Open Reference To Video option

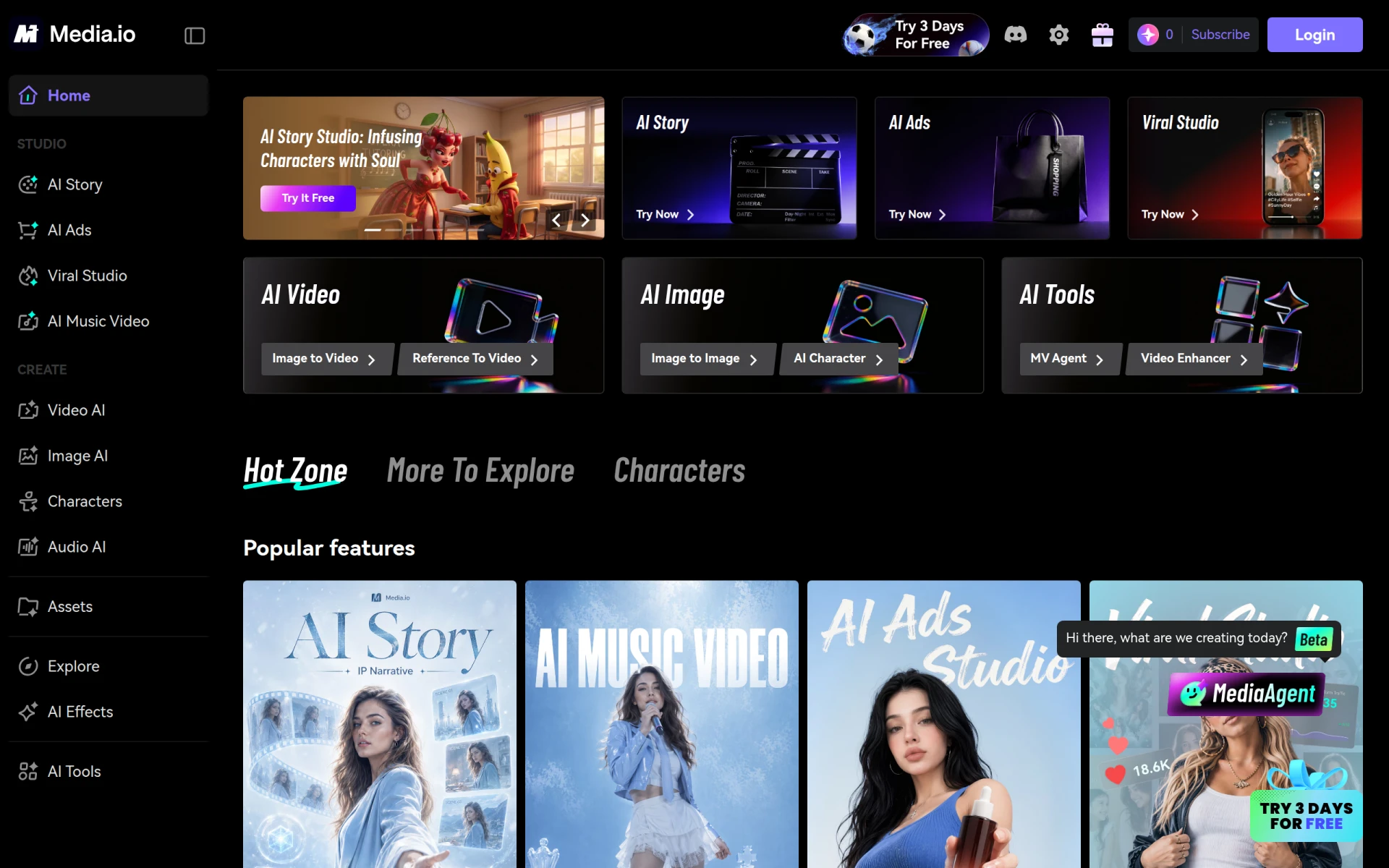(476, 359)
